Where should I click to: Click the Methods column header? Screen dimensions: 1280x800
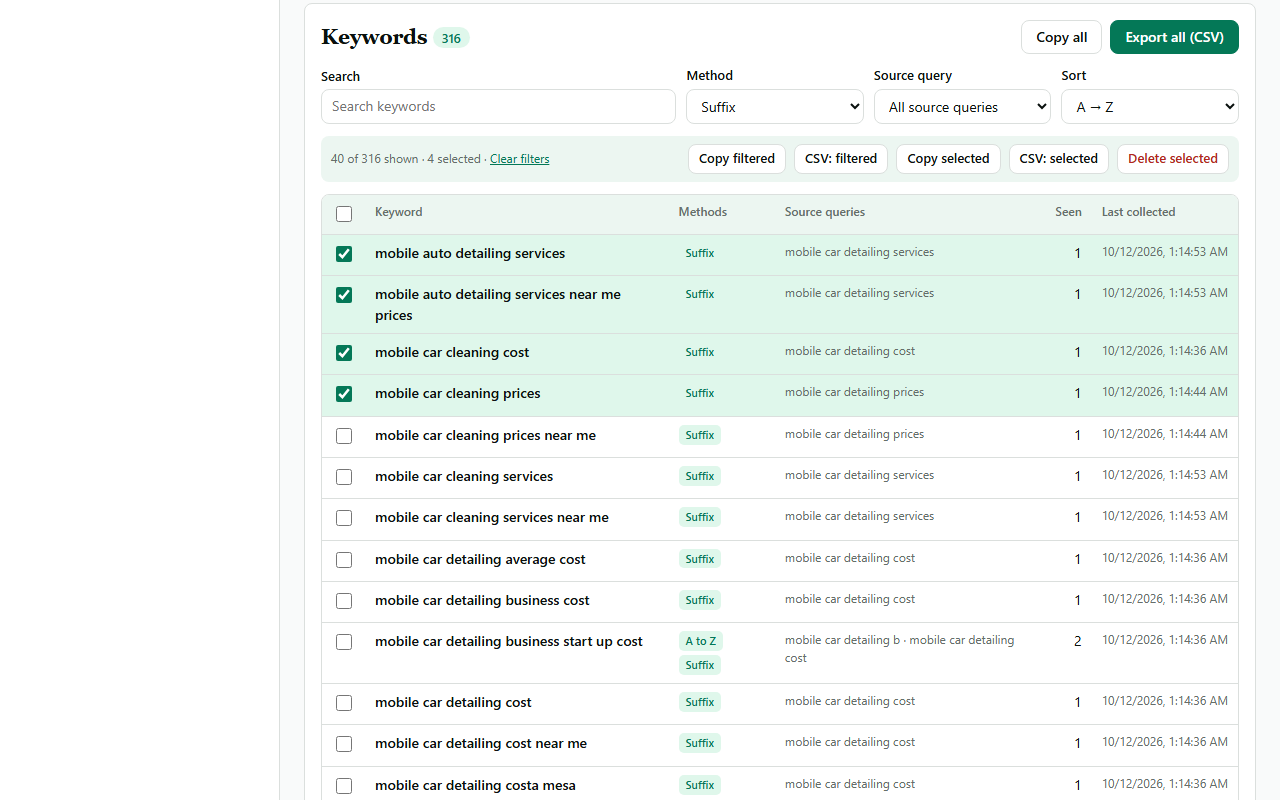703,212
